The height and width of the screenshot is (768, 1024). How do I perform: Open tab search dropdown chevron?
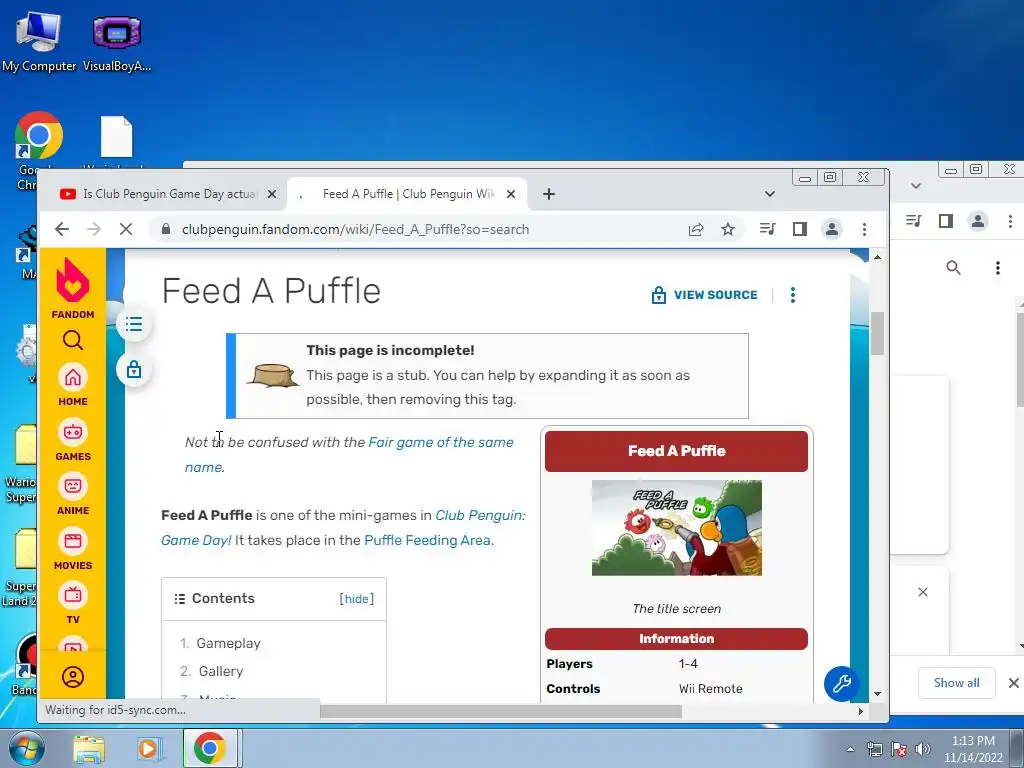point(770,194)
